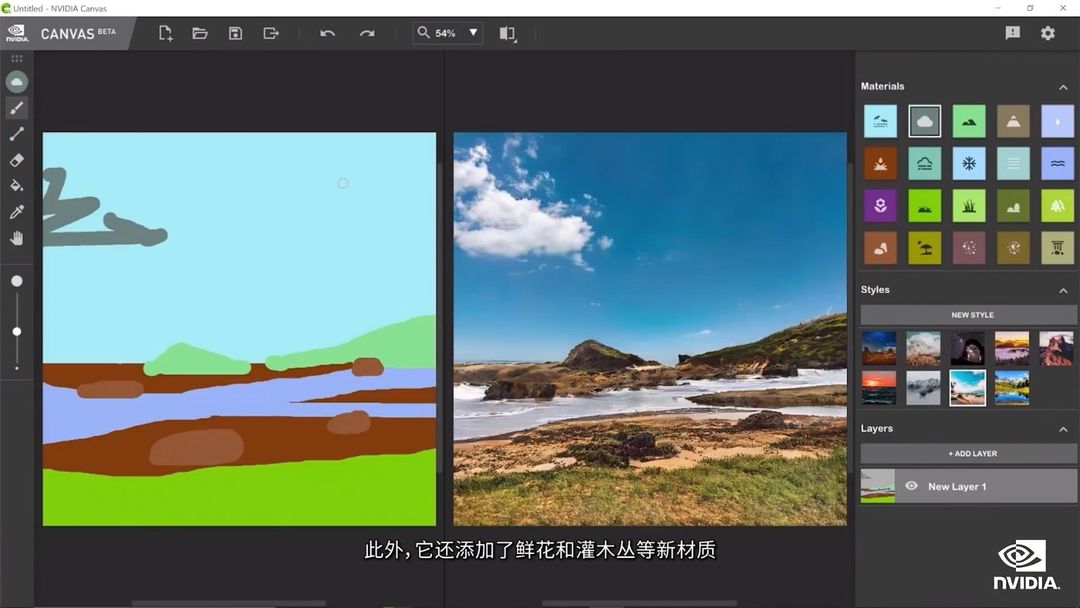Viewport: 1080px width, 608px height.
Task: Click the New Layer 1 thumbnail
Action: (878, 486)
